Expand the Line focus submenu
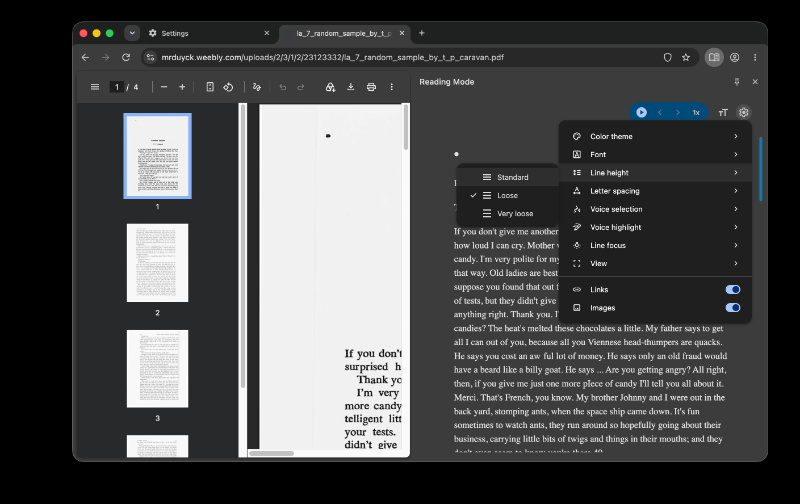 coord(655,245)
